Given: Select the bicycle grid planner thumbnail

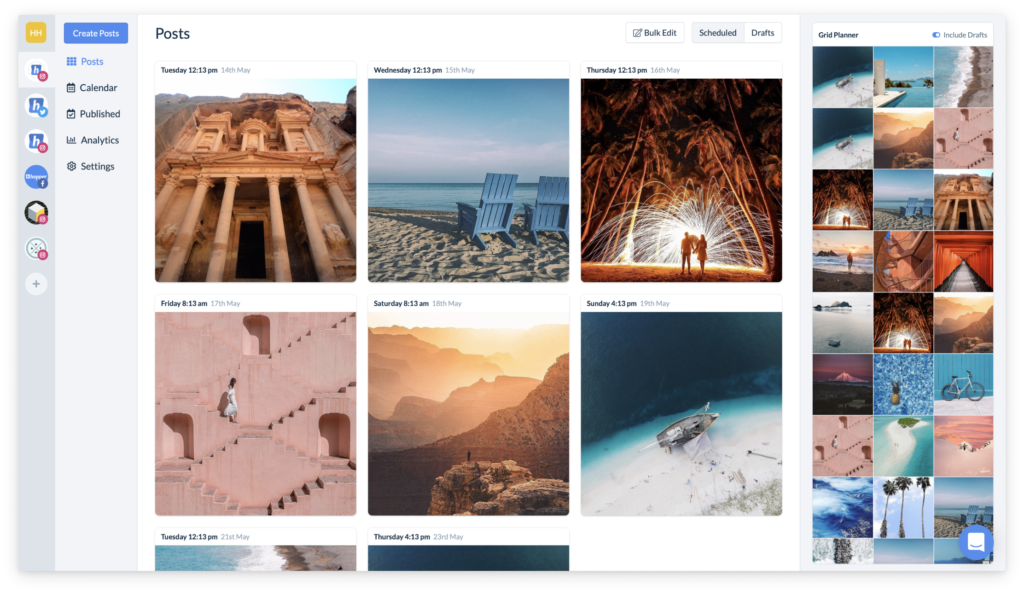Looking at the screenshot, I should tap(963, 385).
